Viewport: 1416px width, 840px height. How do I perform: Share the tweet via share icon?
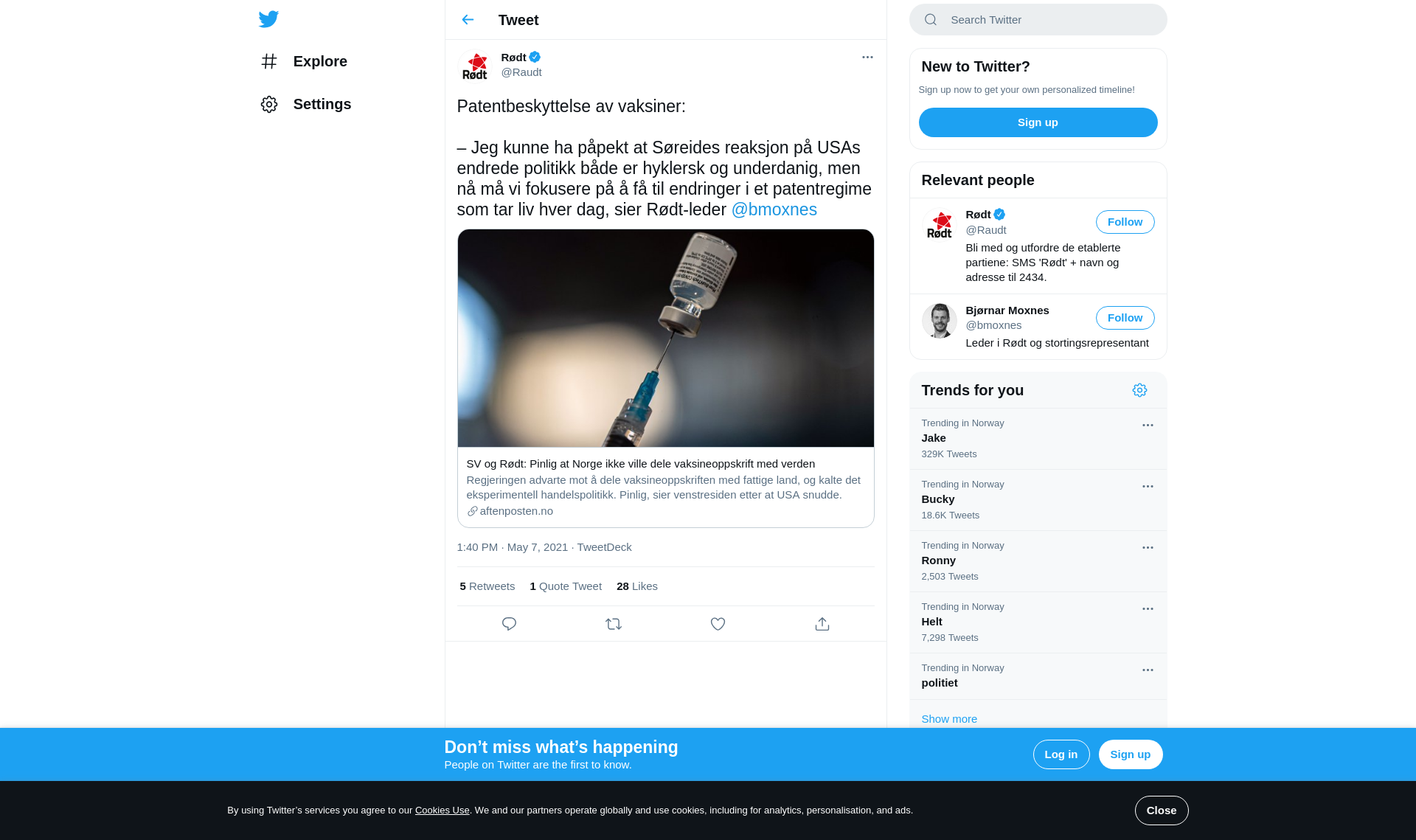tap(822, 624)
